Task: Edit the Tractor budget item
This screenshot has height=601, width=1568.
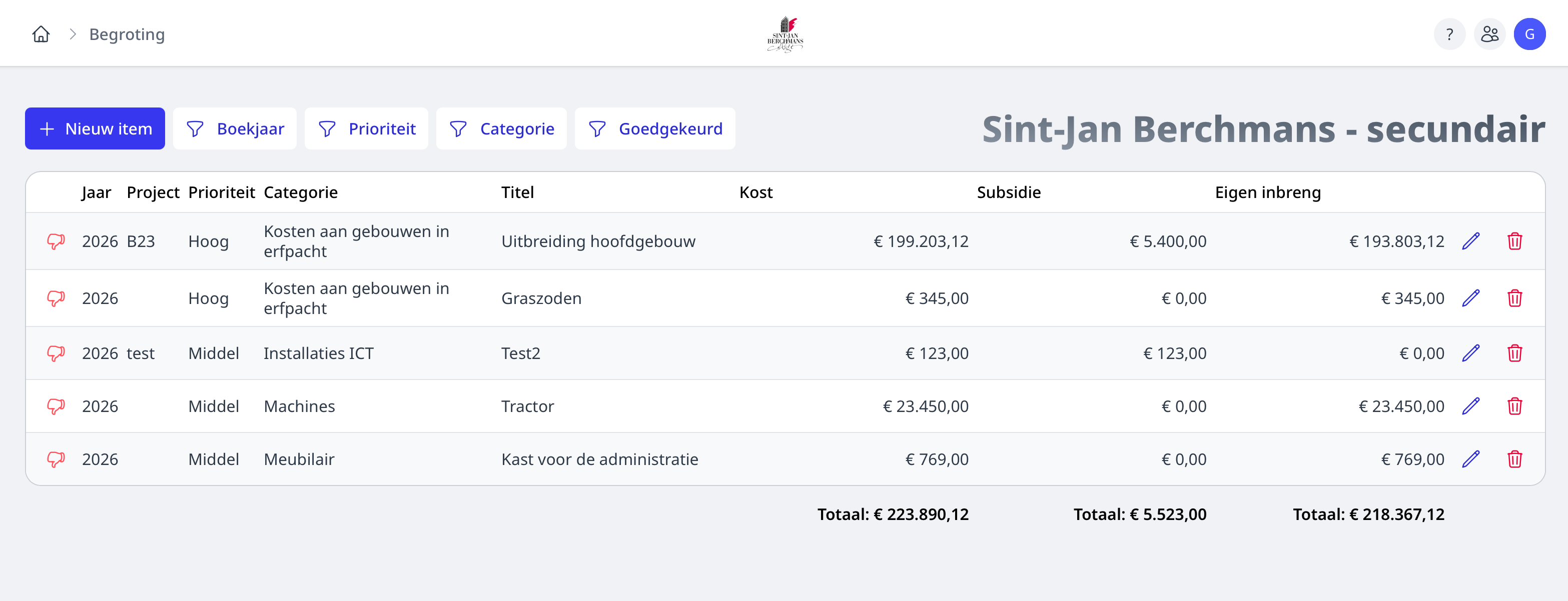Action: coord(1470,406)
